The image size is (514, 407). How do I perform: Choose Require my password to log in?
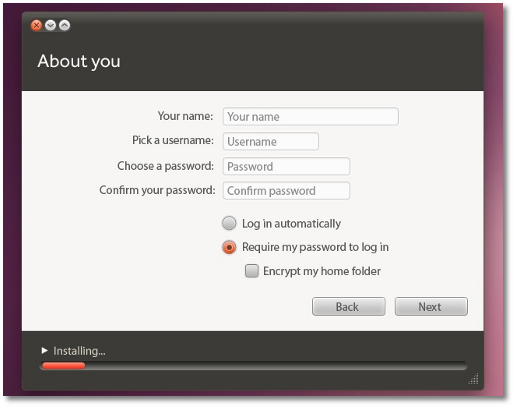click(x=229, y=247)
